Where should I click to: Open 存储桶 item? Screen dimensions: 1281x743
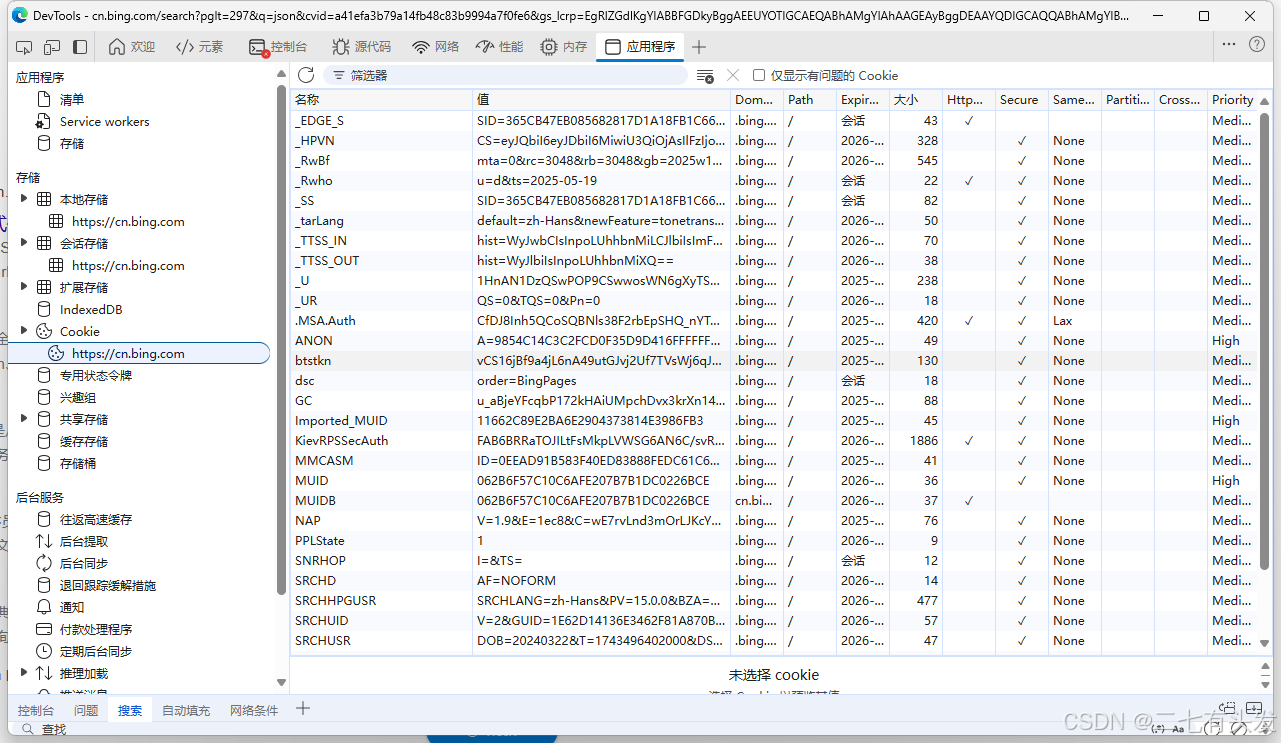pyautogui.click(x=78, y=463)
